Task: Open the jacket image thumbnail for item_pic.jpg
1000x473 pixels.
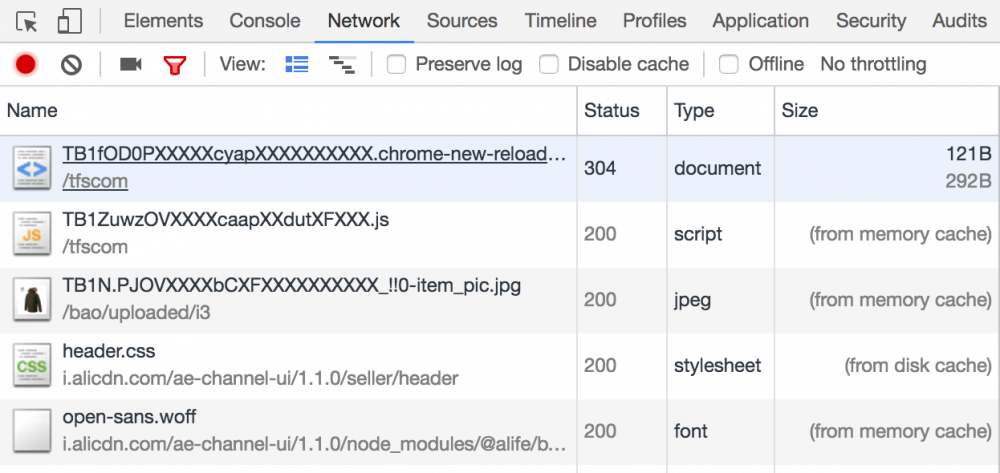Action: (x=32, y=300)
